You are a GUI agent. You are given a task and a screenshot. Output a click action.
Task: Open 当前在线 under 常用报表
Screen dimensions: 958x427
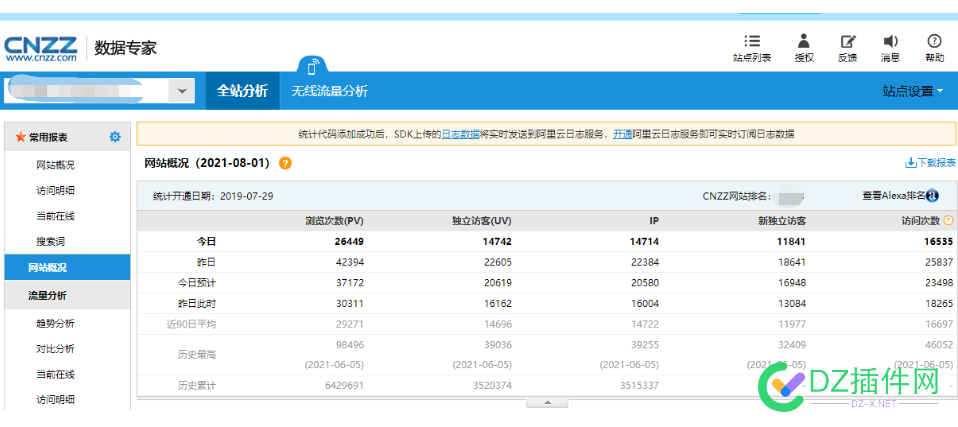56,216
